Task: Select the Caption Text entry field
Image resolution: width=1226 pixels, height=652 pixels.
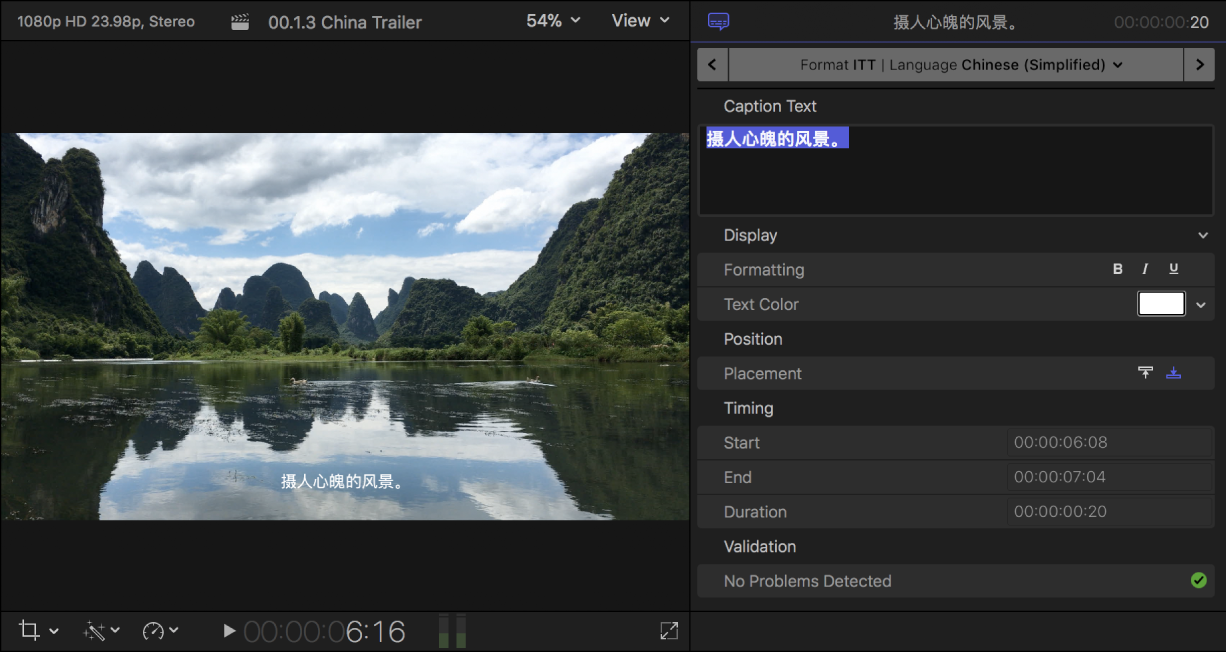Action: 955,170
